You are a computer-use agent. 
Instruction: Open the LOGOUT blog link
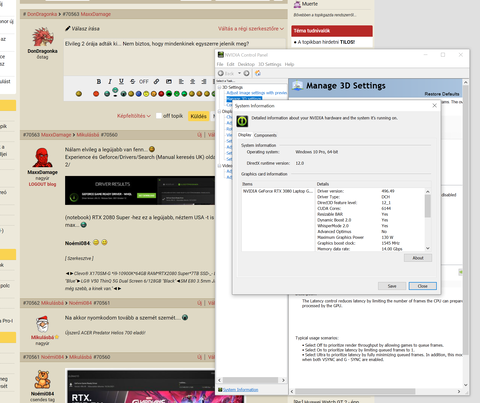tap(42, 184)
